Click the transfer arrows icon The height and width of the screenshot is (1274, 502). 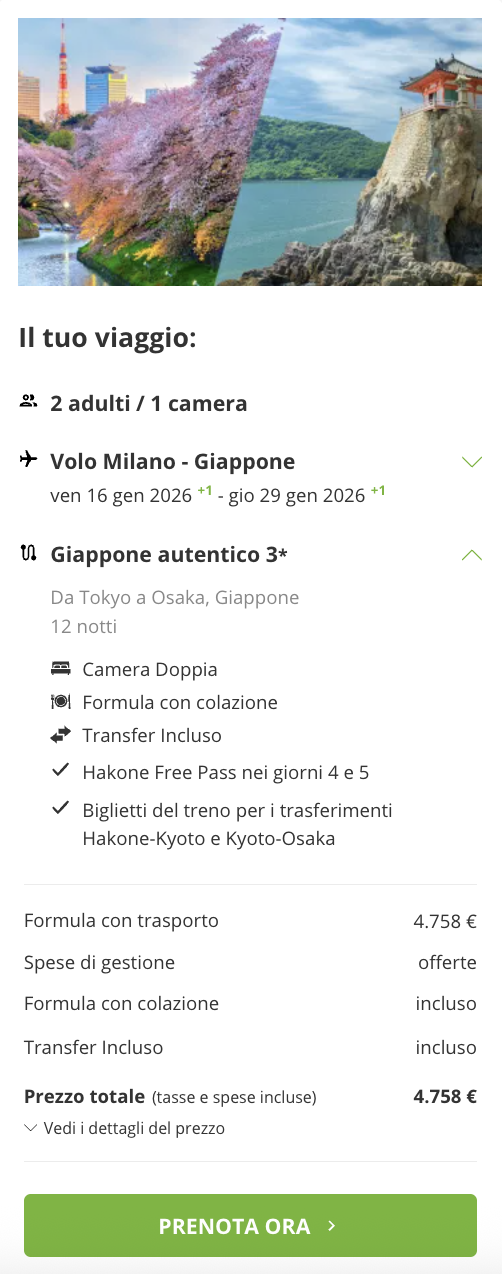(x=61, y=735)
